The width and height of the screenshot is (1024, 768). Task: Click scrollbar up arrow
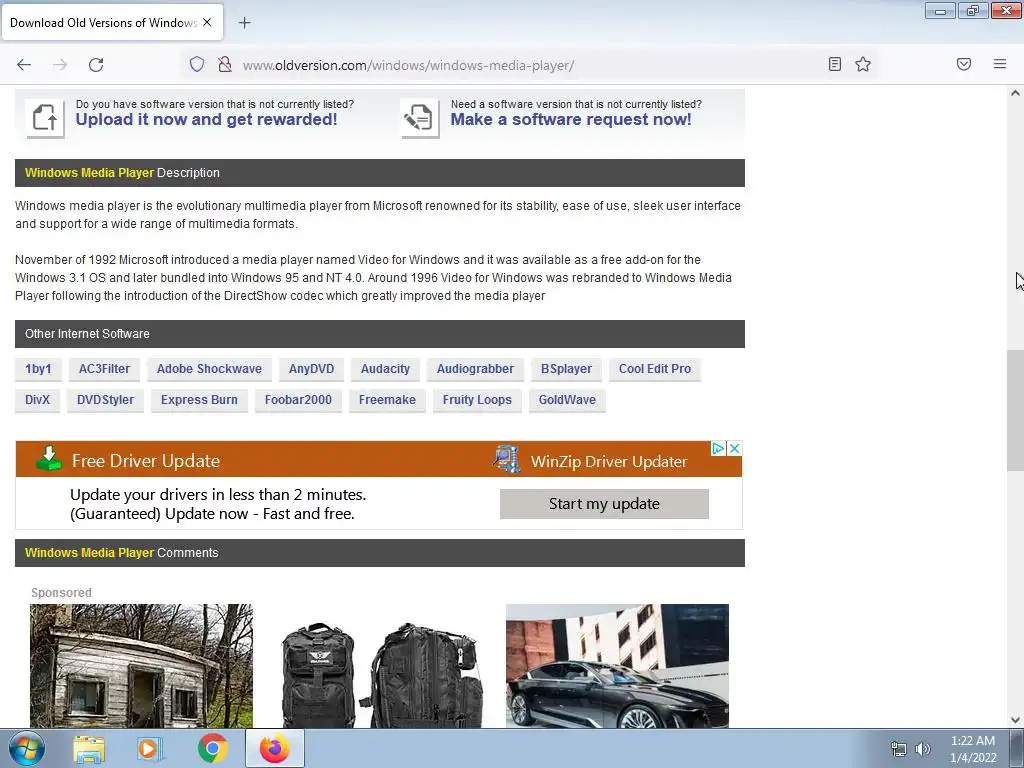pos(1015,93)
